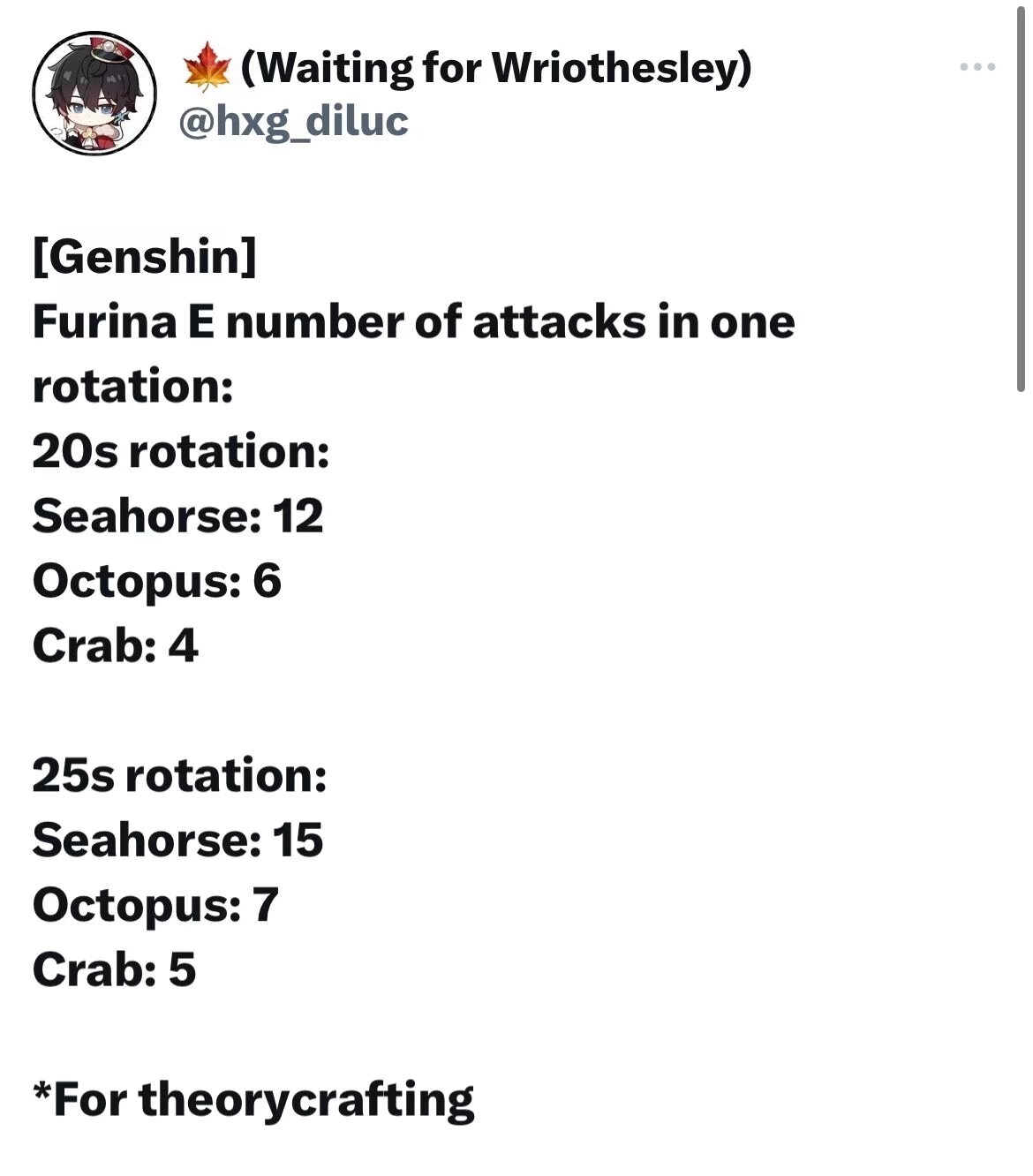Open the chibi character profile avatar
Image resolution: width=1033 pixels, height=1176 pixels.
94,94
